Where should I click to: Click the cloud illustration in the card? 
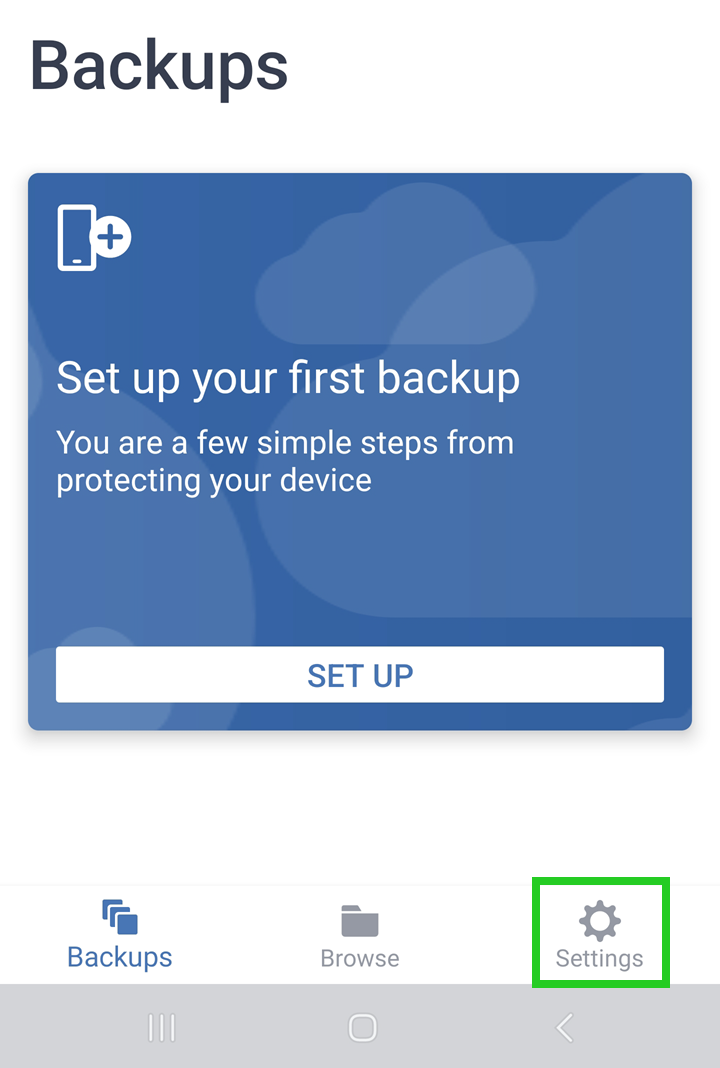[x=400, y=270]
